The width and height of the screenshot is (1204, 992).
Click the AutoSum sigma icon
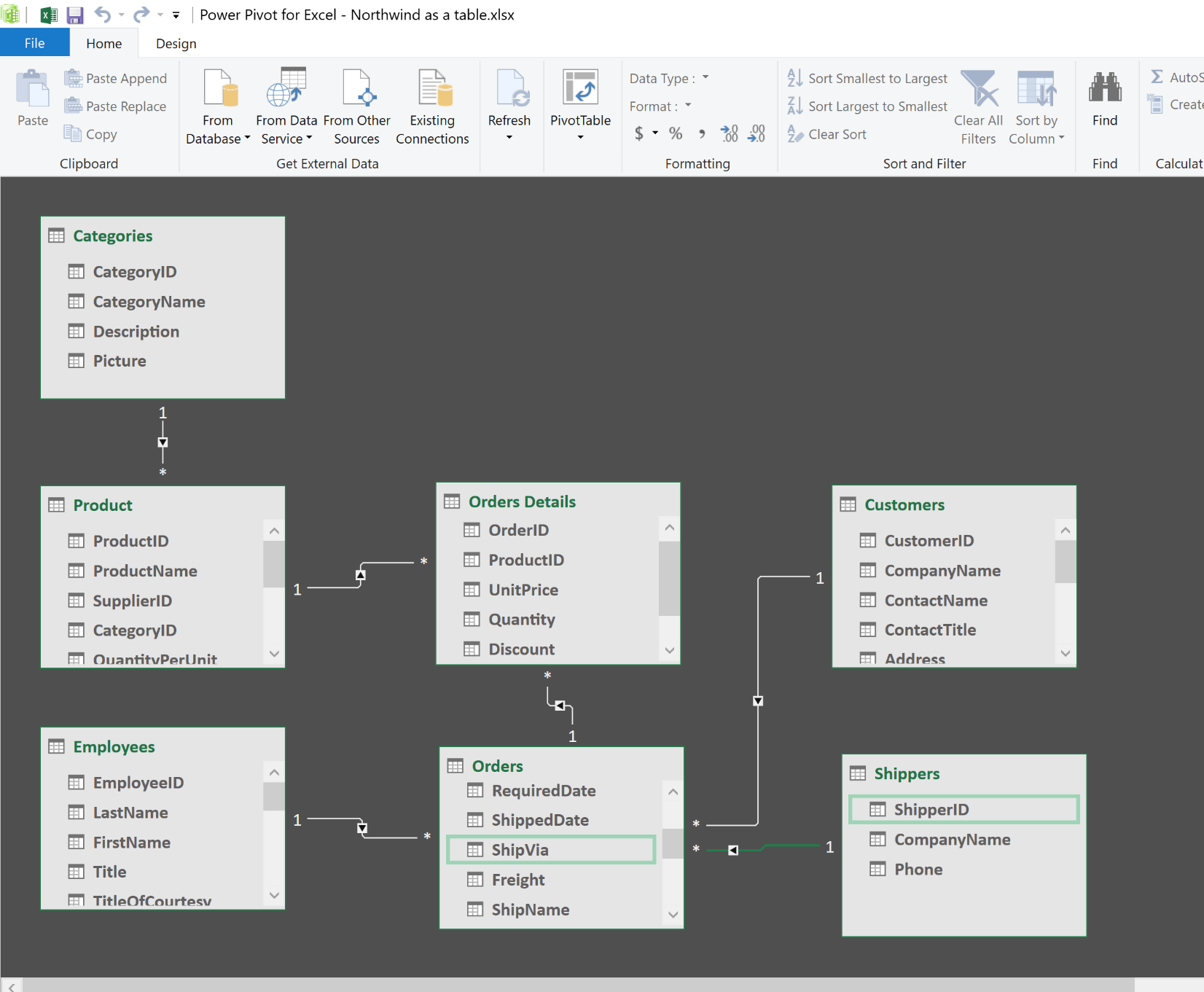tap(1157, 77)
